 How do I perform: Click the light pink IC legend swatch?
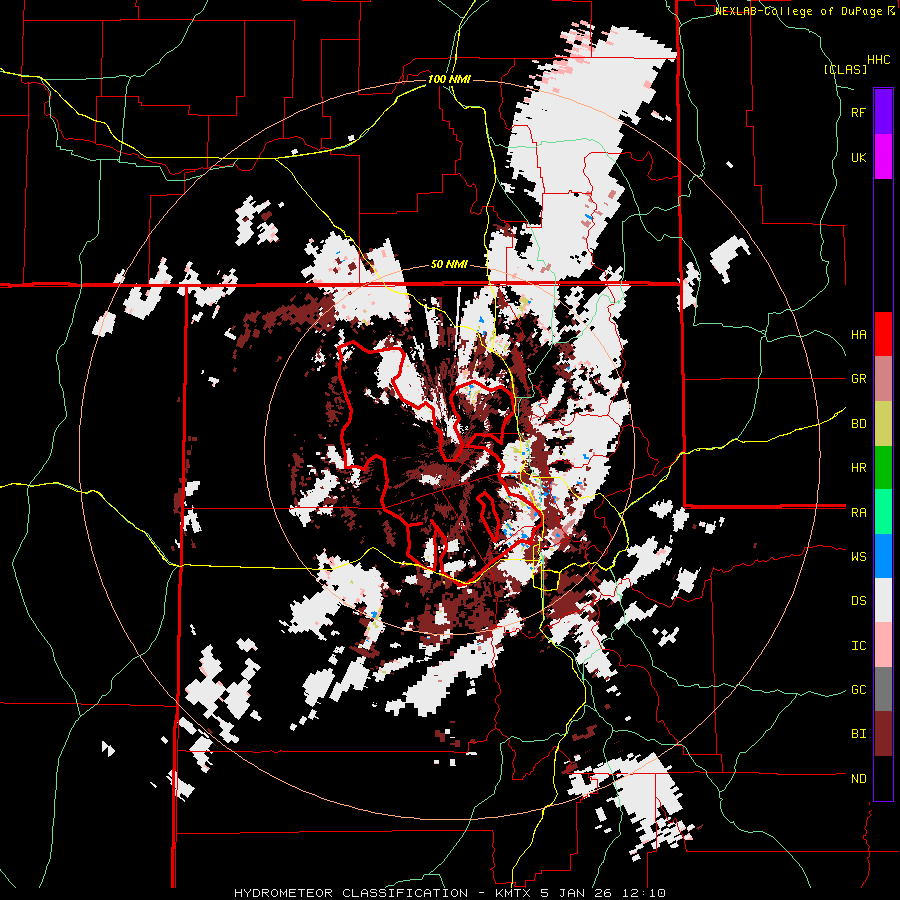tap(883, 645)
